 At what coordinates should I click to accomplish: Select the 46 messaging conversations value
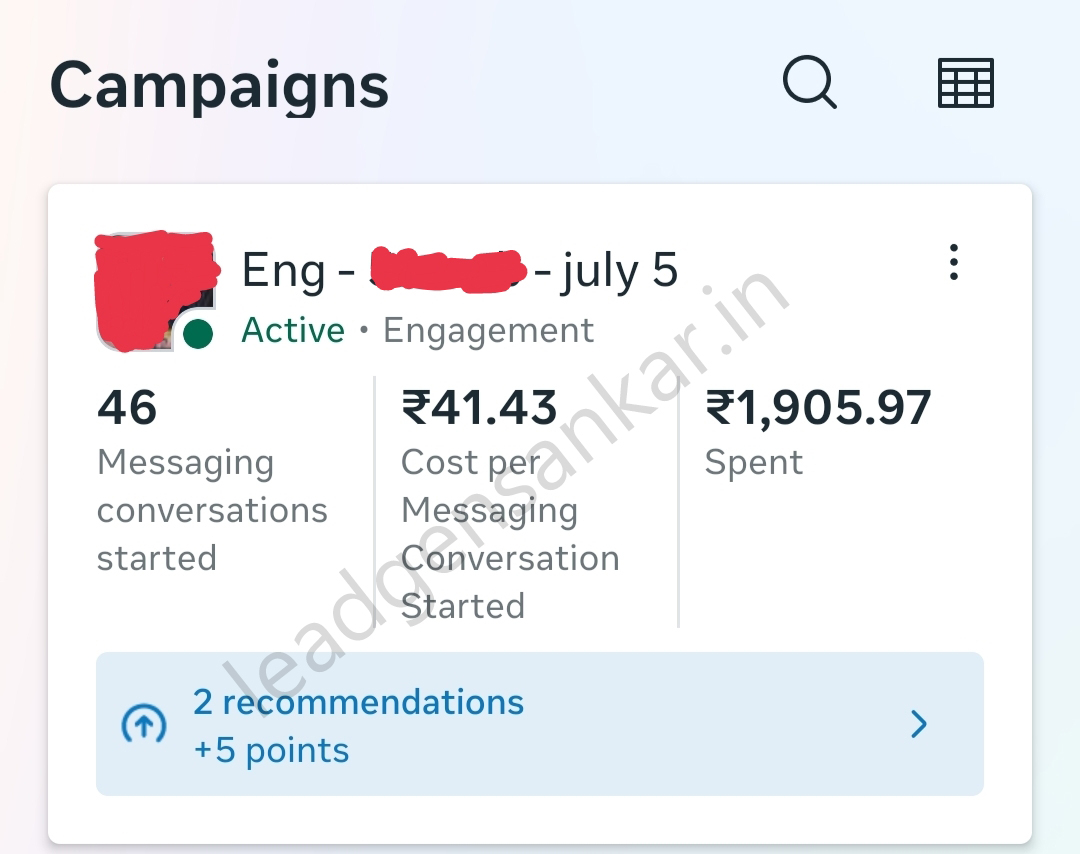pyautogui.click(x=127, y=408)
